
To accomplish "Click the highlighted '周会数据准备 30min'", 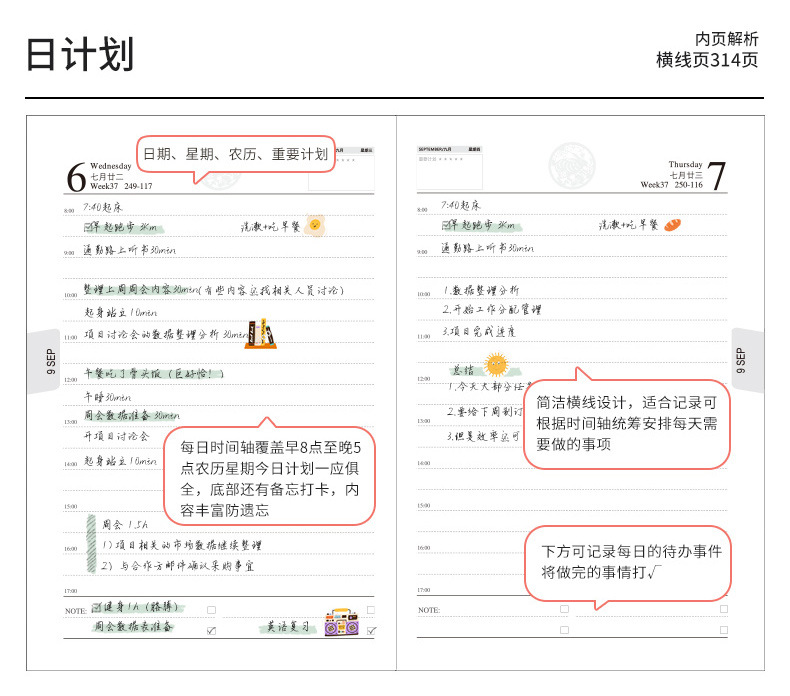I will click(x=131, y=415).
